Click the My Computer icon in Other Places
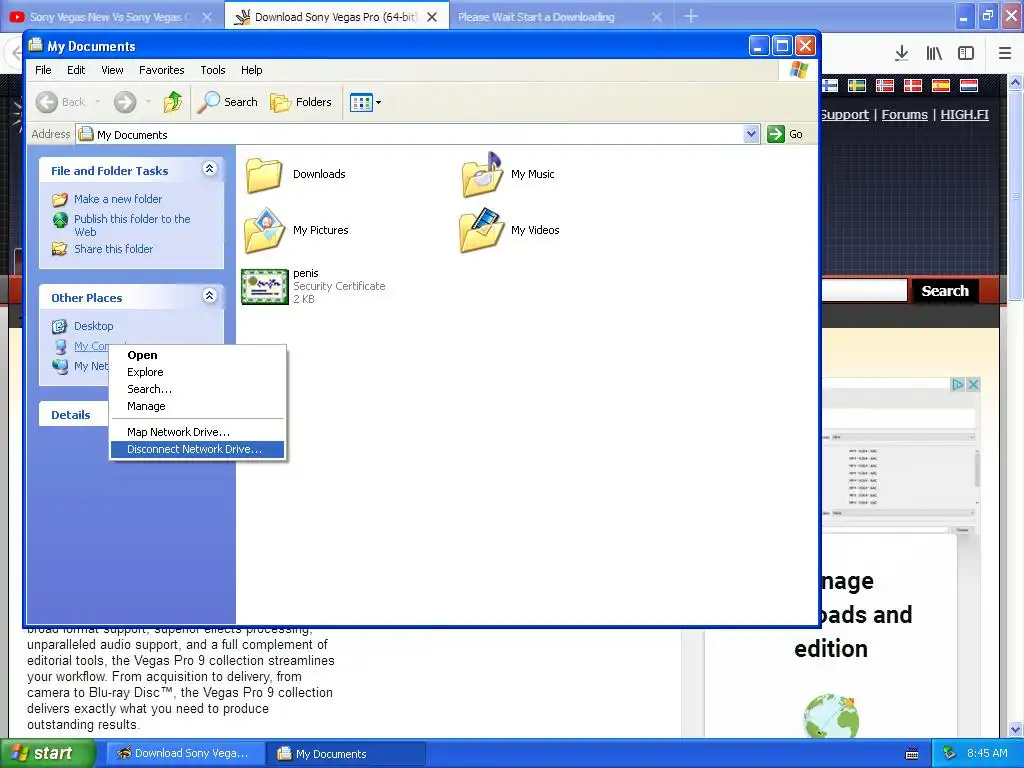 click(60, 346)
